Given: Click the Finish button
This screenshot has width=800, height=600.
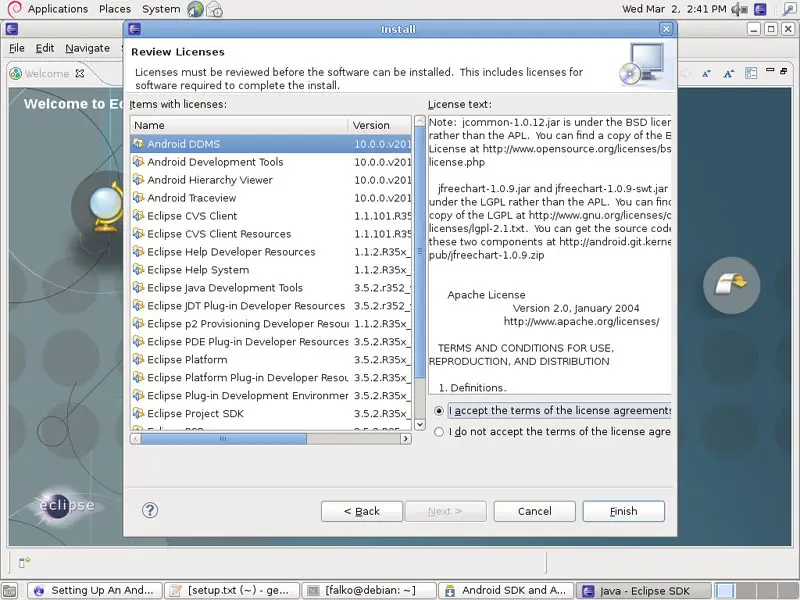Looking at the screenshot, I should pos(623,511).
